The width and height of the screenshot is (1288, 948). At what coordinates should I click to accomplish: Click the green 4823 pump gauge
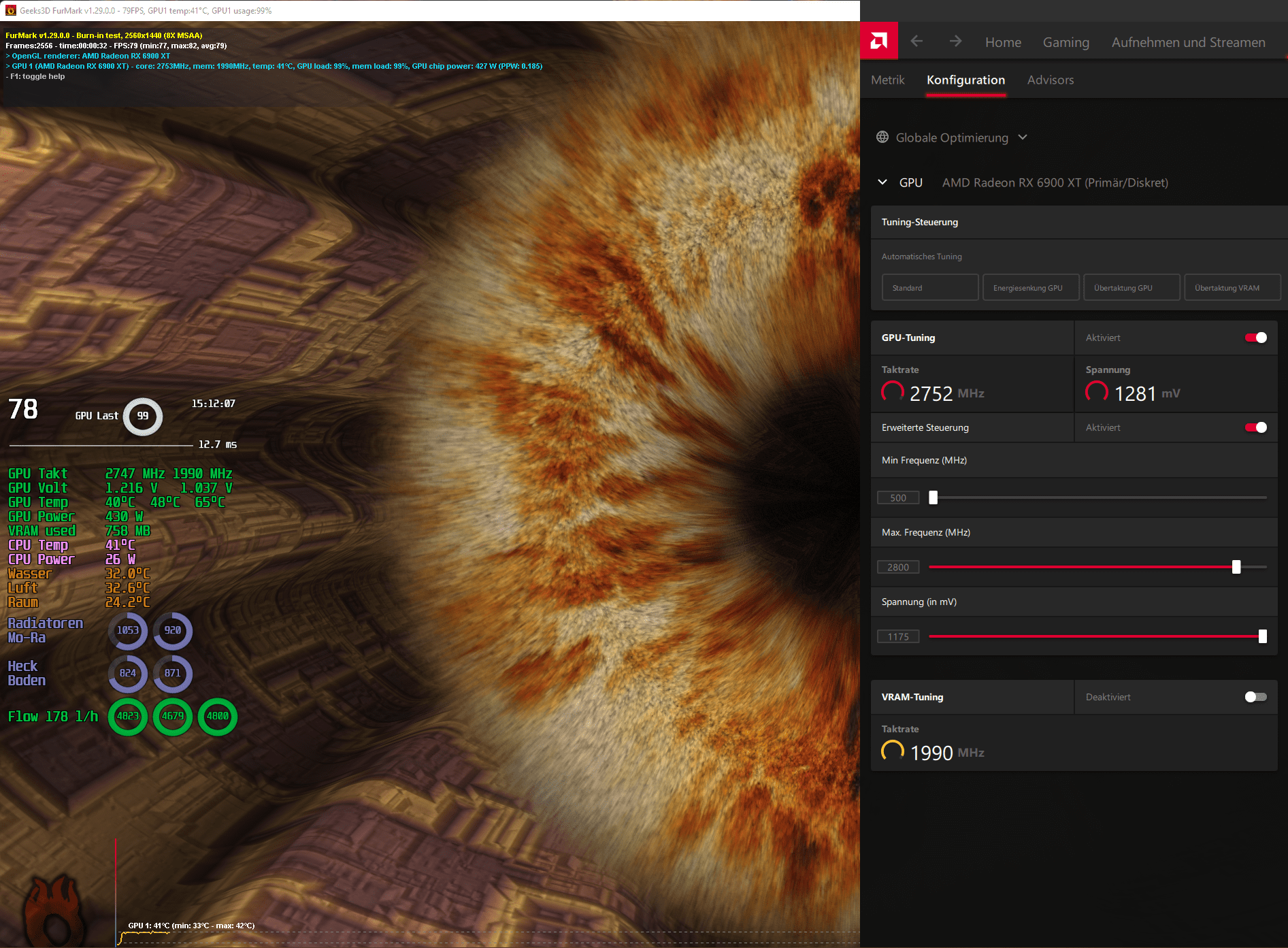(x=128, y=717)
